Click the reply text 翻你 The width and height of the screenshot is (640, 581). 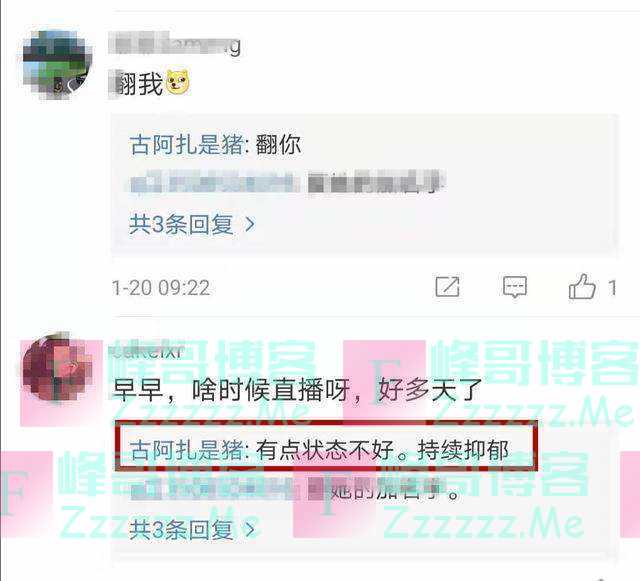[278, 145]
